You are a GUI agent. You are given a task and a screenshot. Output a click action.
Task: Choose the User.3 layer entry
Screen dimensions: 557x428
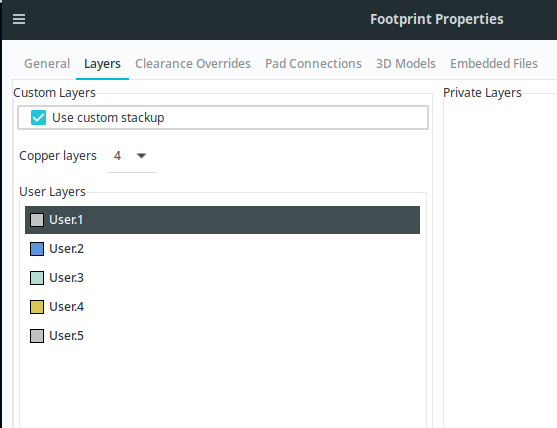coord(222,278)
